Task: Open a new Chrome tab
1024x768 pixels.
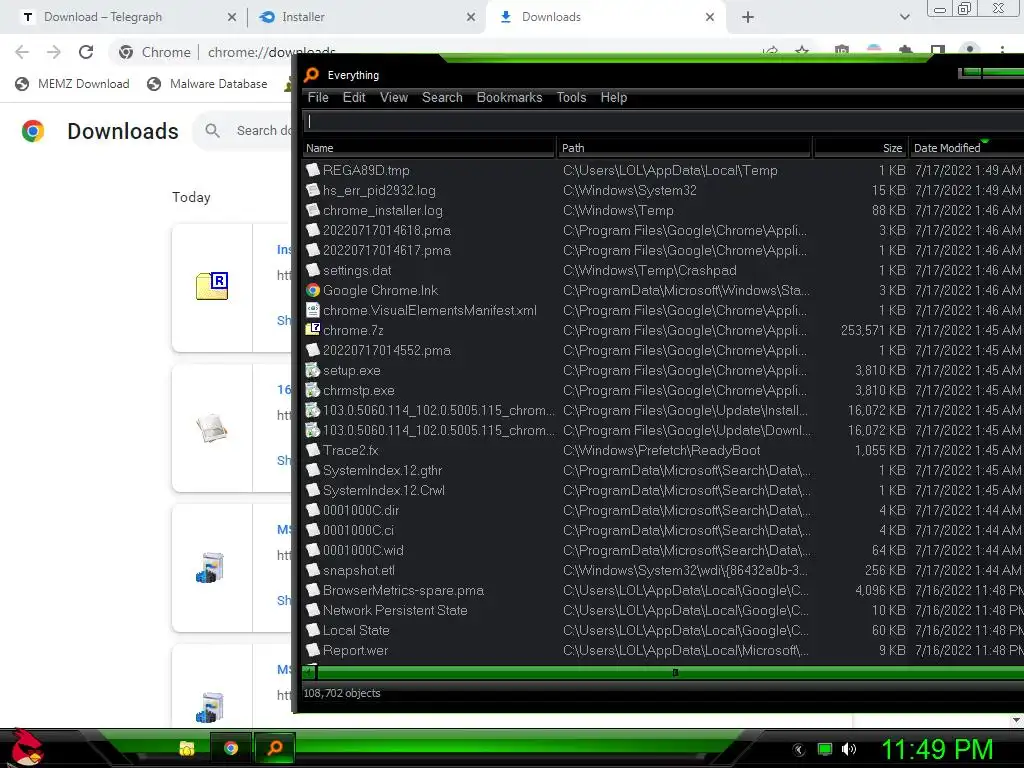Action: coord(748,17)
